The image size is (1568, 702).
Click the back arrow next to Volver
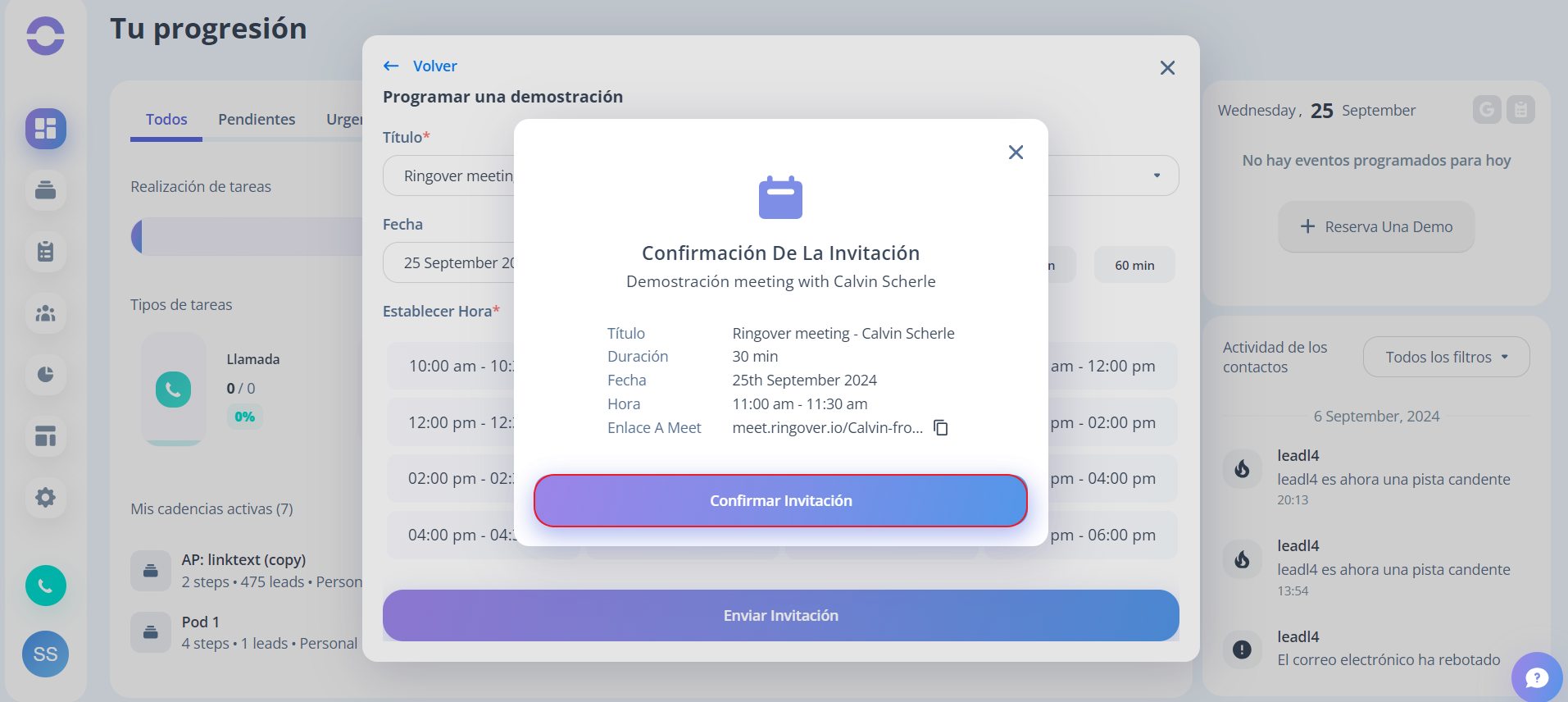click(391, 66)
